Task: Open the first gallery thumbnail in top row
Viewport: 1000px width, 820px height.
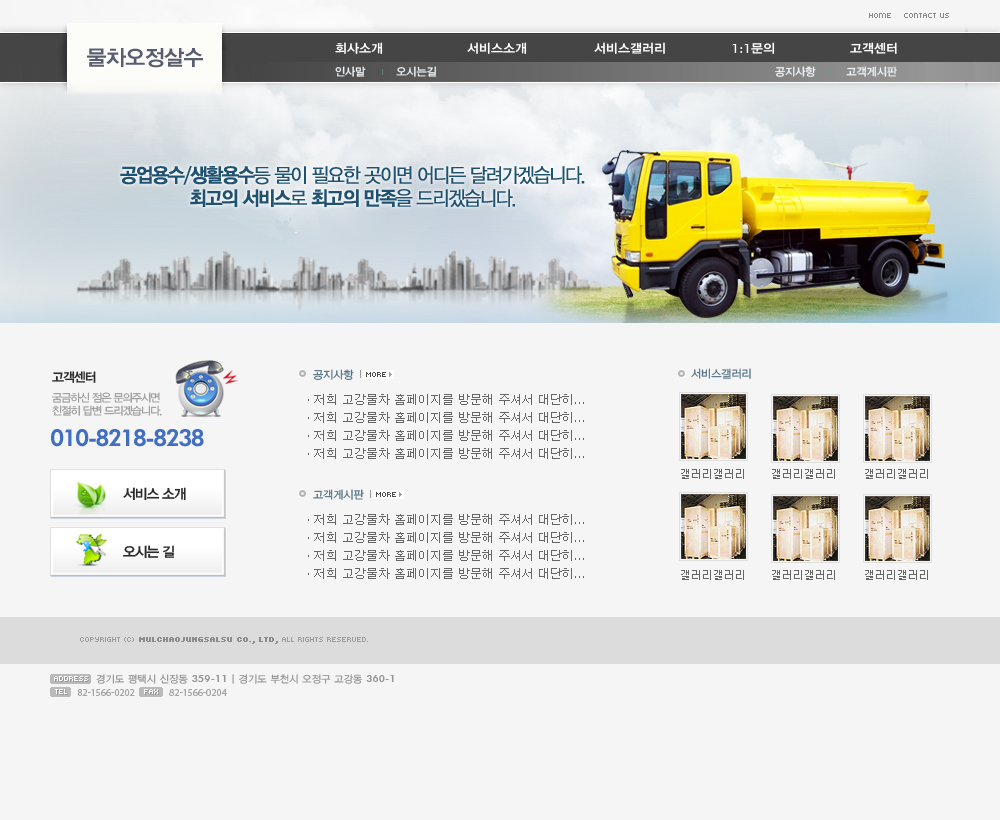Action: pos(713,427)
